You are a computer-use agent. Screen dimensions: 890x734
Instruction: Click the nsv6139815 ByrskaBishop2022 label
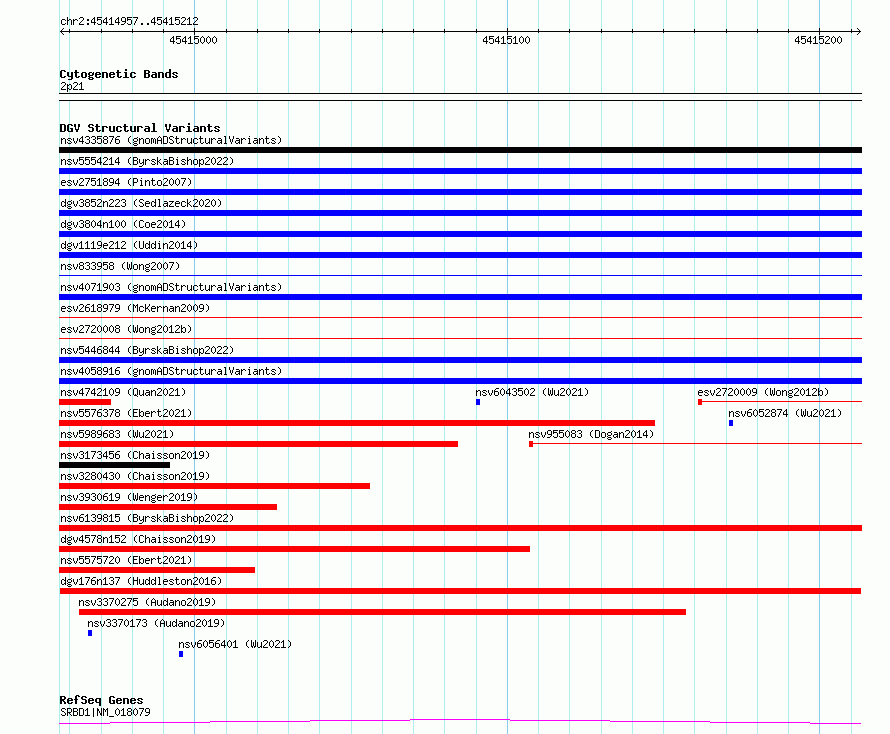[x=147, y=518]
